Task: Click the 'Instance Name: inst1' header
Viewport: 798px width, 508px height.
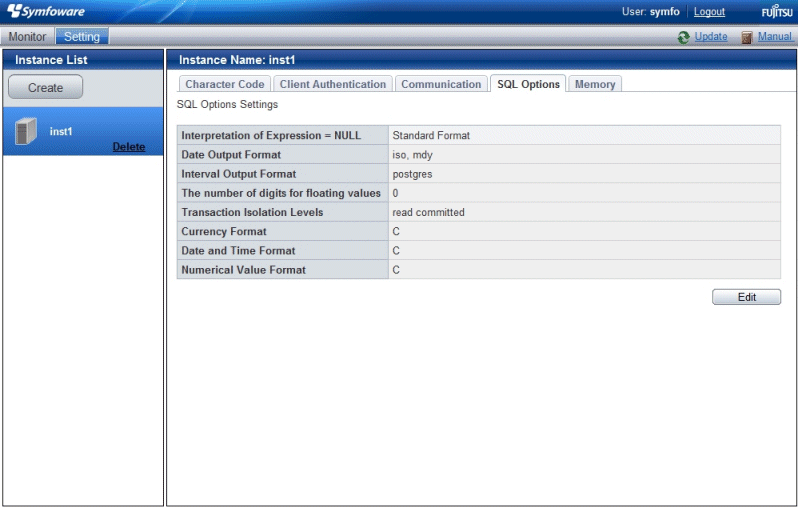Action: click(x=237, y=60)
